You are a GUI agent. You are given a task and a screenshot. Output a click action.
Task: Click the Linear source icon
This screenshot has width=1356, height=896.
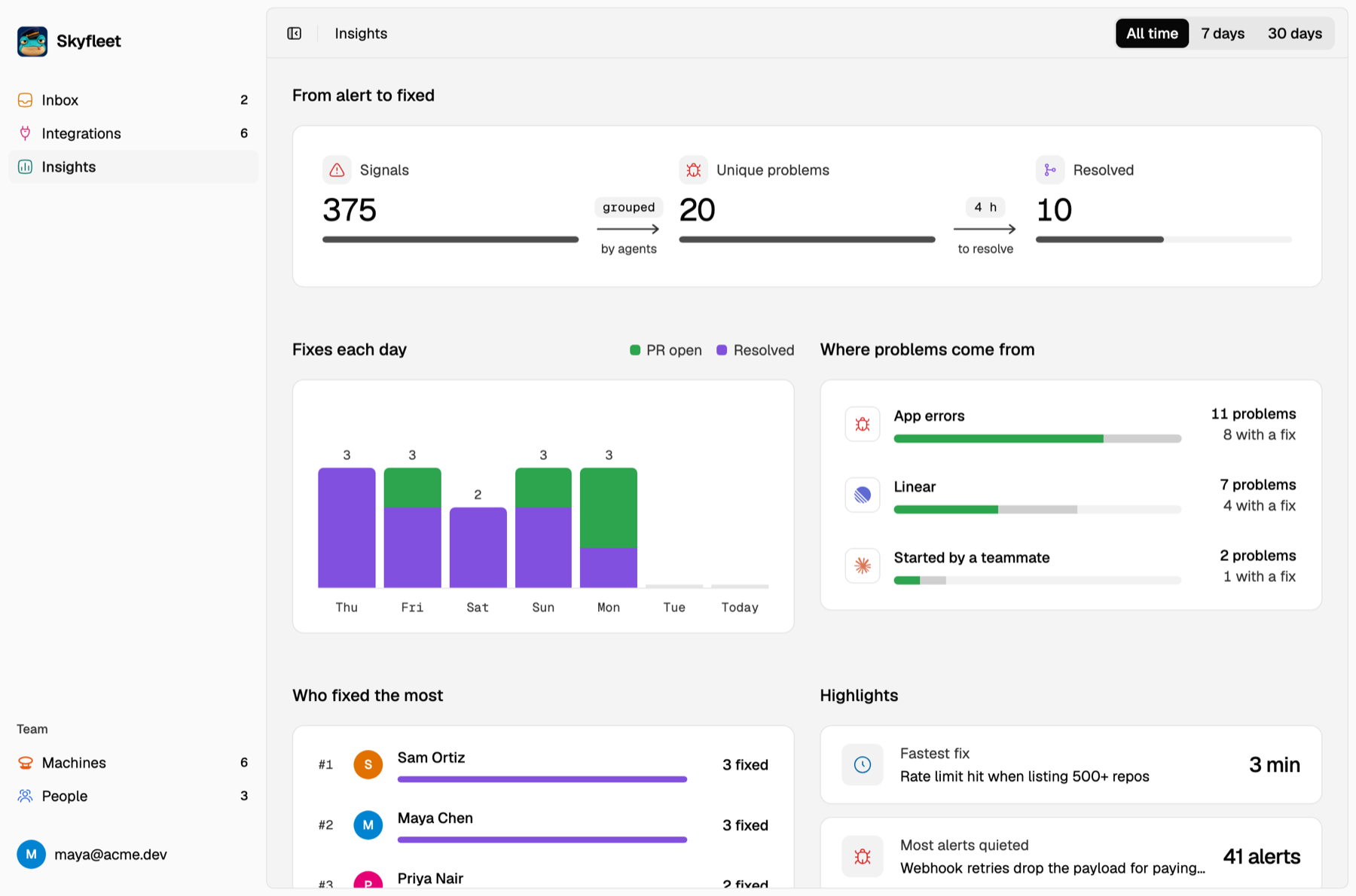863,495
